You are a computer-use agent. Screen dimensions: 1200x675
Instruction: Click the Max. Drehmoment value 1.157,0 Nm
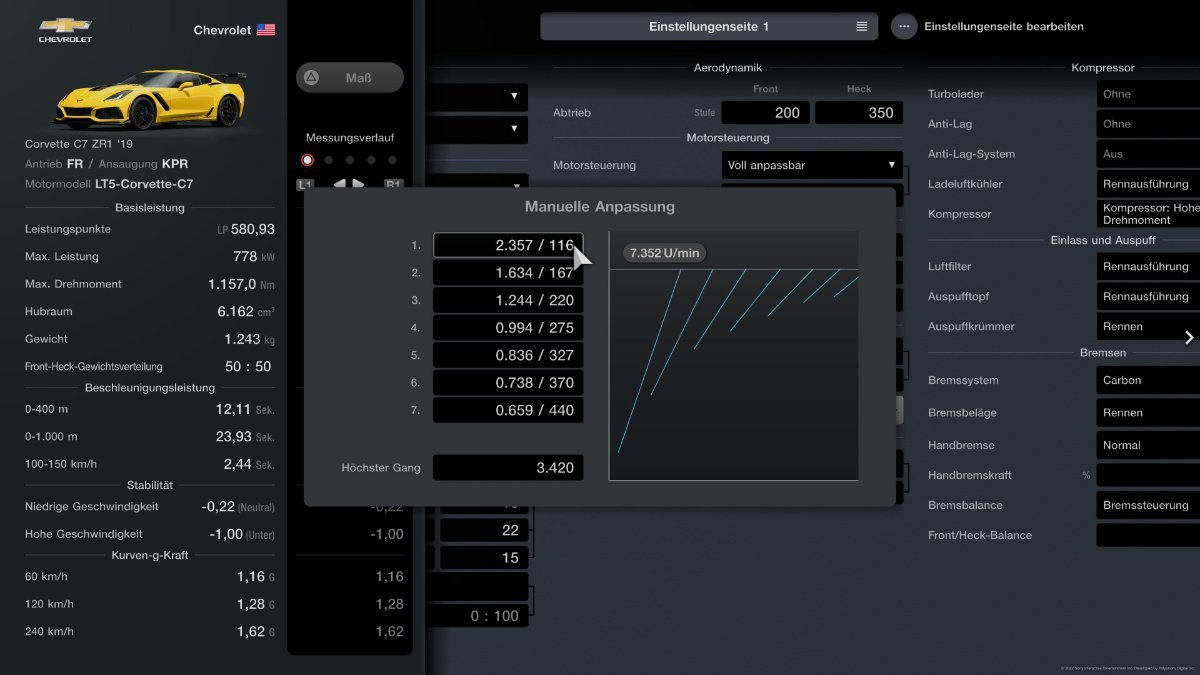click(x=241, y=284)
